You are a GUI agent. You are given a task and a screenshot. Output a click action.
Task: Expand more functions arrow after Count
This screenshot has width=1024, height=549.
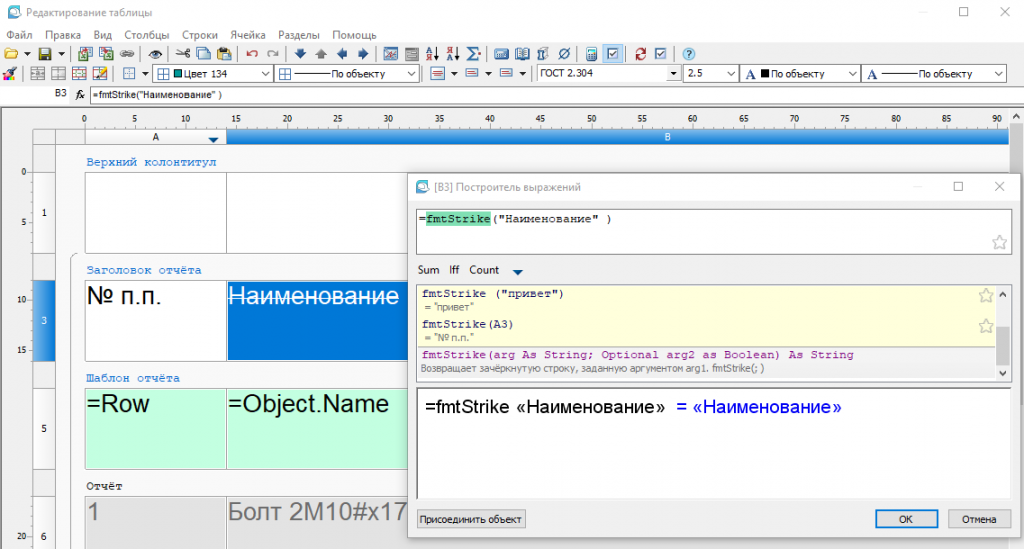517,272
